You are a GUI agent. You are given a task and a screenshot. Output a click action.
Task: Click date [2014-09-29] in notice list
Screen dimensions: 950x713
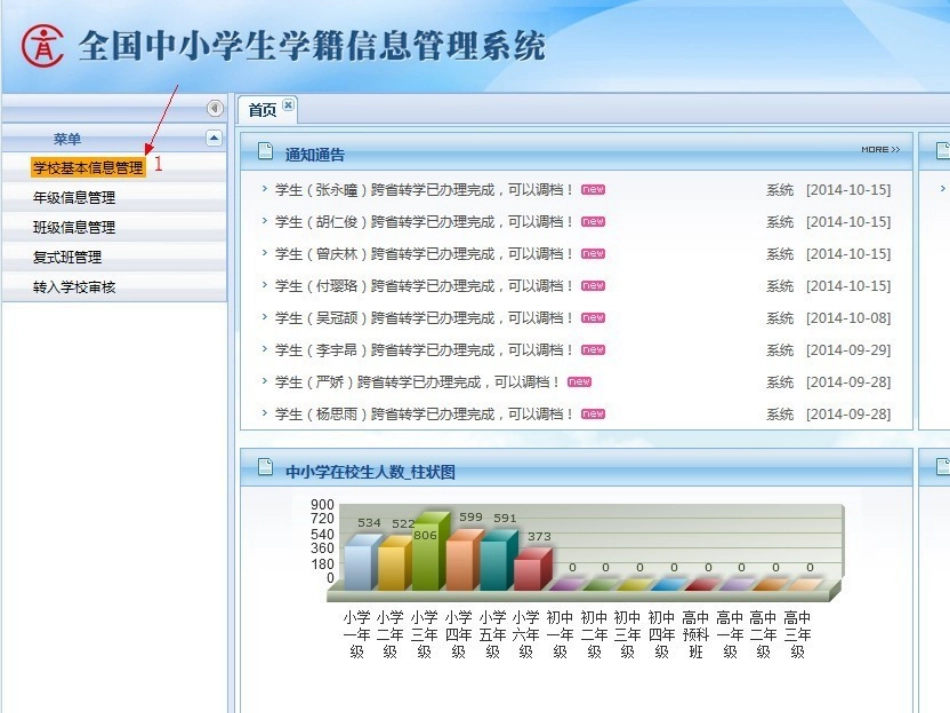tap(848, 350)
